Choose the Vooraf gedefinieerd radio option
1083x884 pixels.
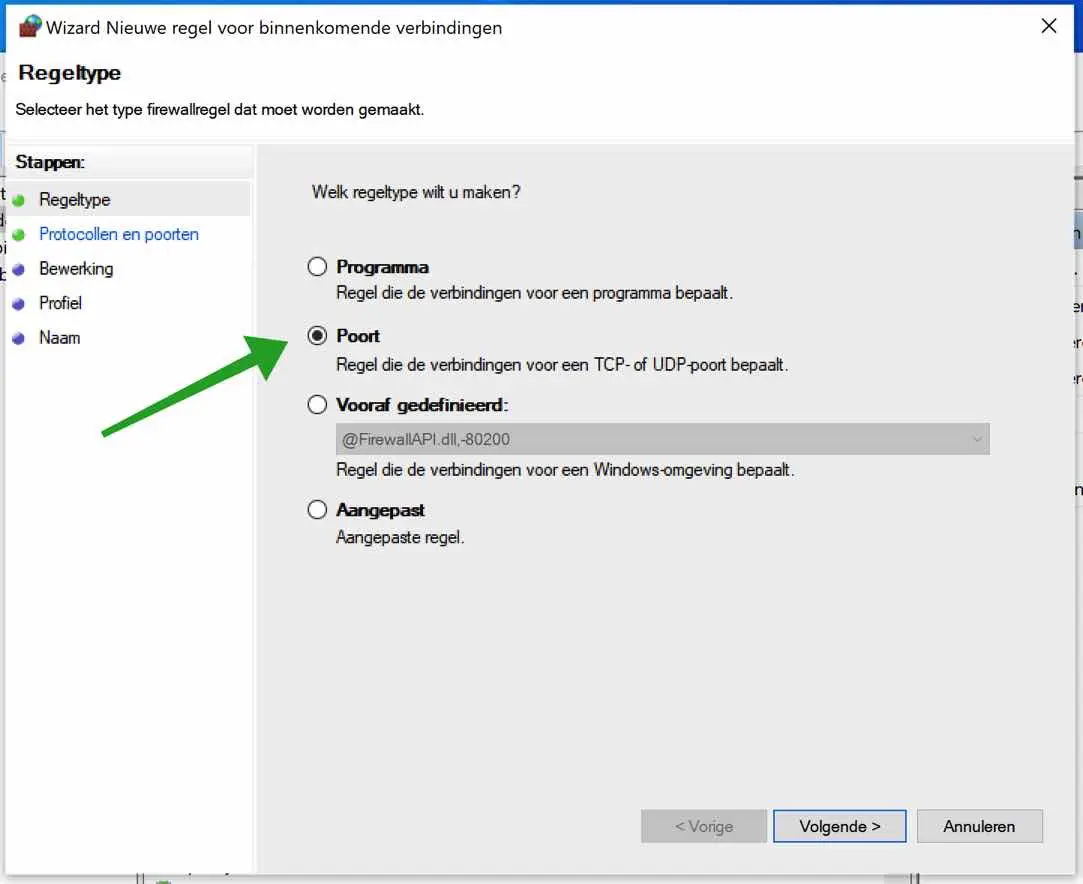(x=317, y=405)
